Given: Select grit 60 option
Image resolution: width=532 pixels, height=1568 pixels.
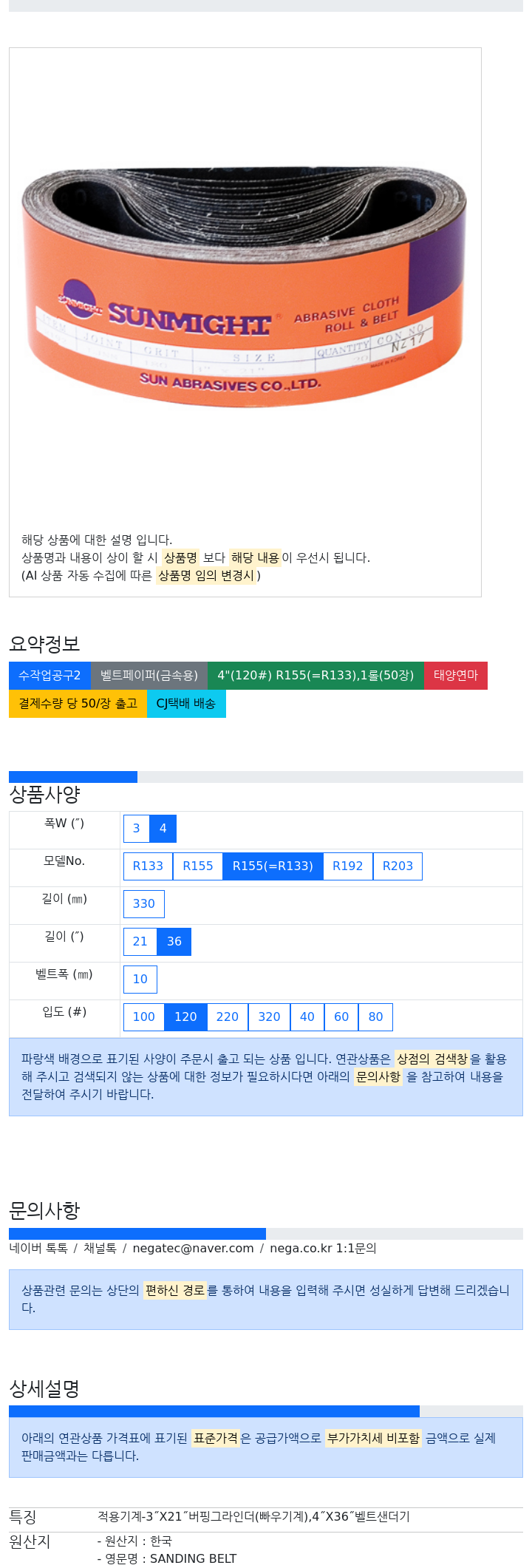Looking at the screenshot, I should (x=341, y=1017).
